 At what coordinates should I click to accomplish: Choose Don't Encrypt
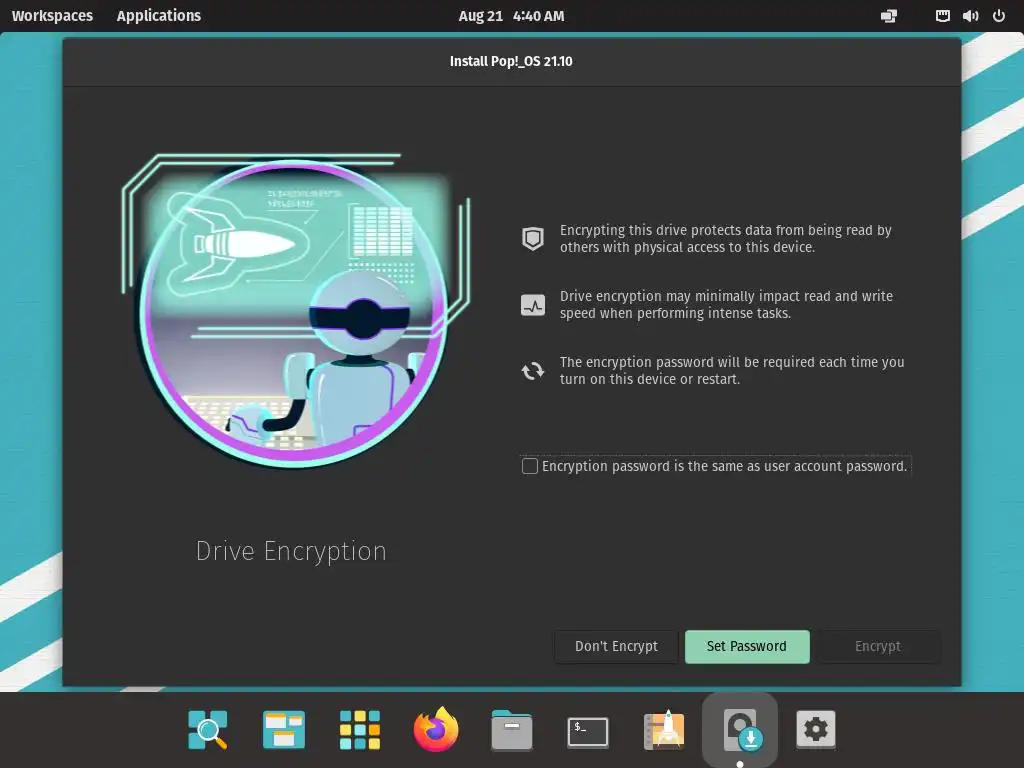pyautogui.click(x=616, y=647)
